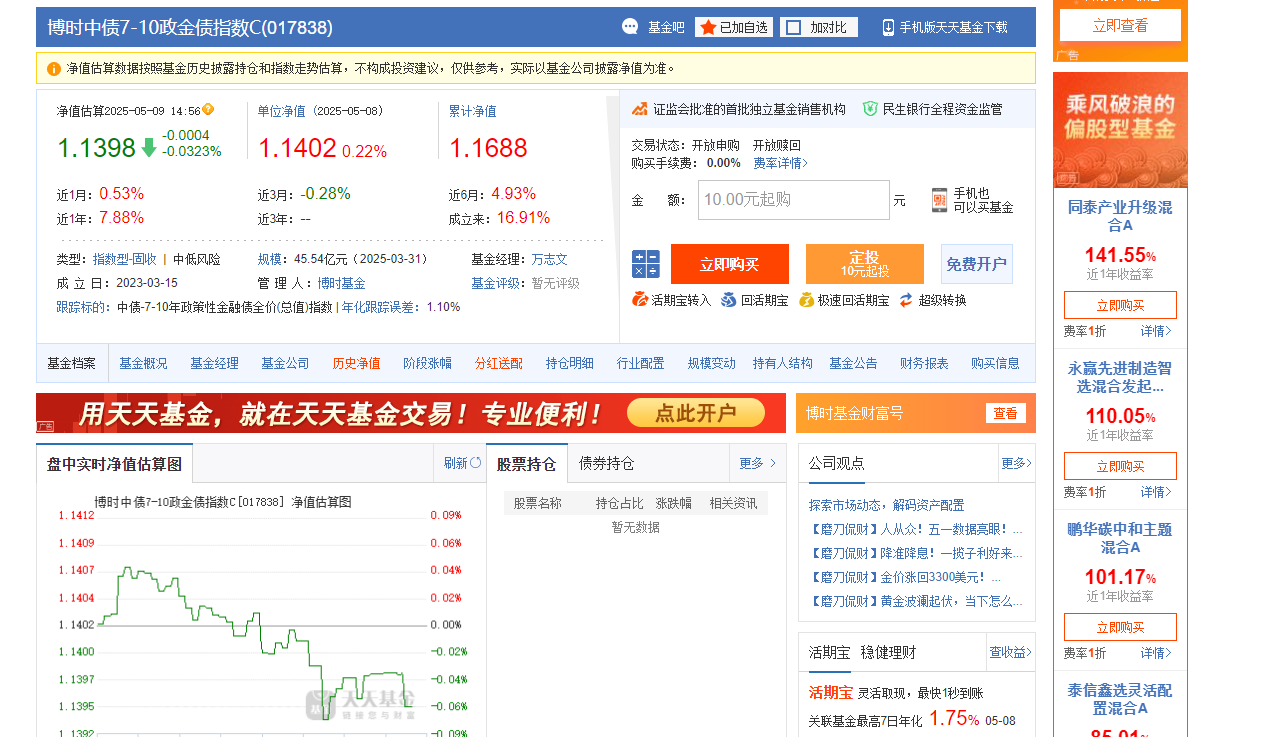This screenshot has width=1282, height=737.
Task: Expand 更多 in holdings panel
Action: (x=758, y=463)
